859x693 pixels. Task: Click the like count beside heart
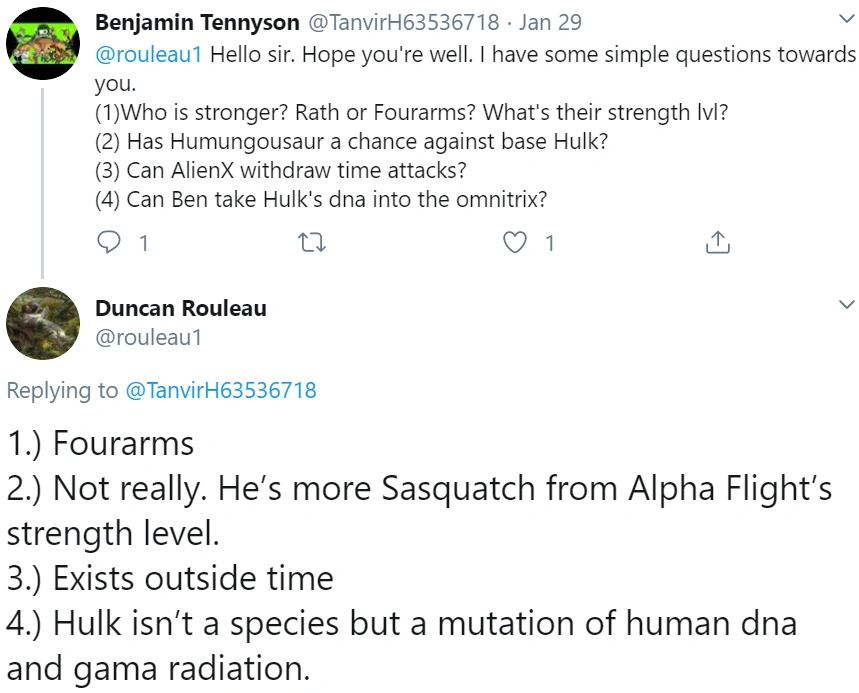[x=549, y=242]
